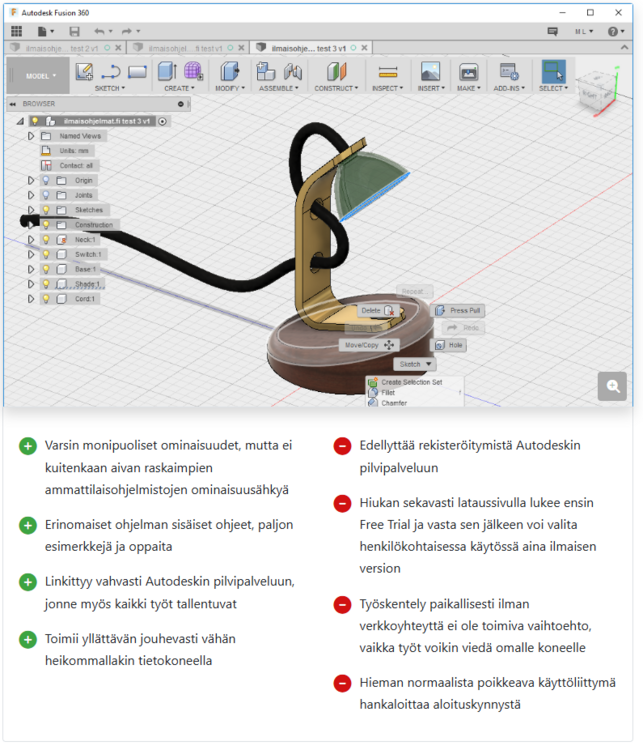
Task: Open the File menu icon
Action: 45,32
